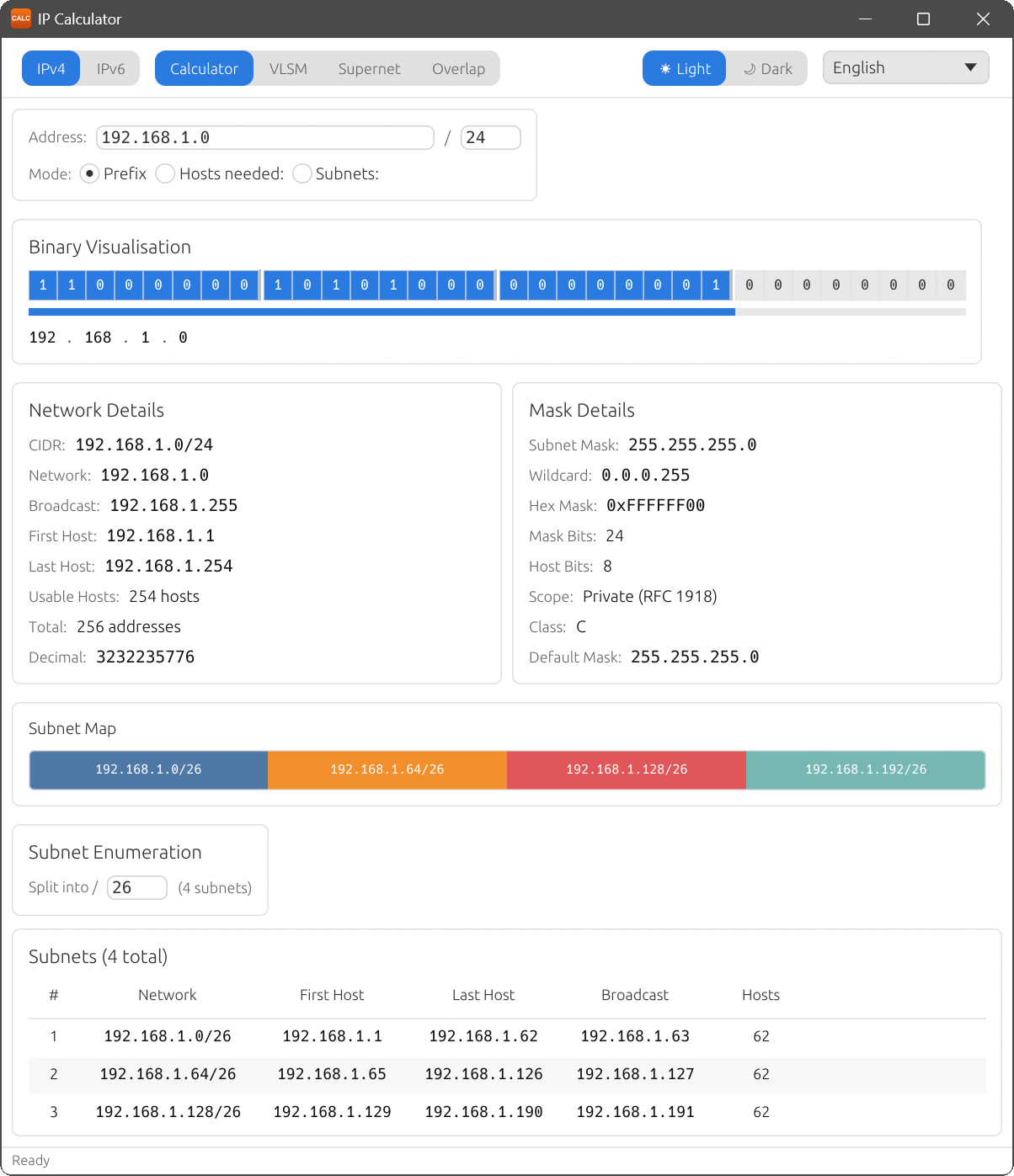Open the English language dropdown
1014x1176 pixels.
click(905, 67)
